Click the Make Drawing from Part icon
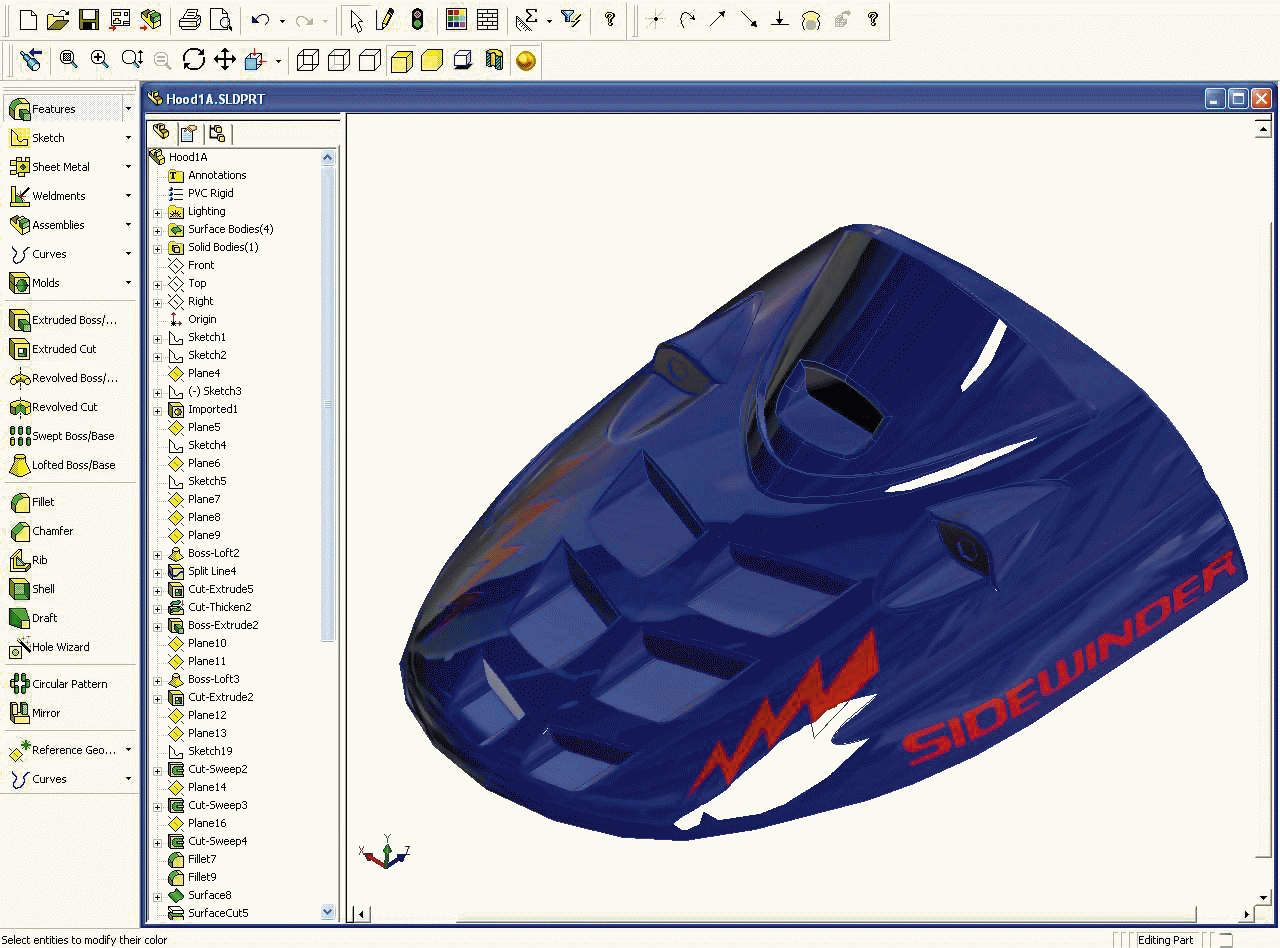The image size is (1280, 948). coord(120,19)
